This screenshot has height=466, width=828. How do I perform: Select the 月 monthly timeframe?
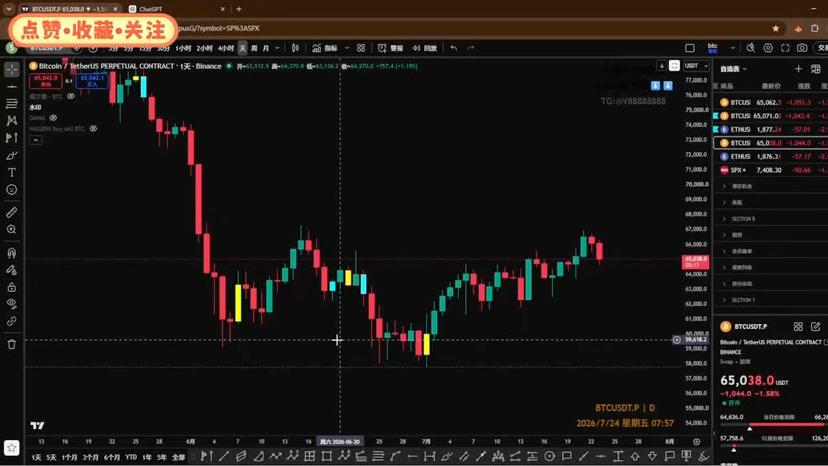coord(266,48)
